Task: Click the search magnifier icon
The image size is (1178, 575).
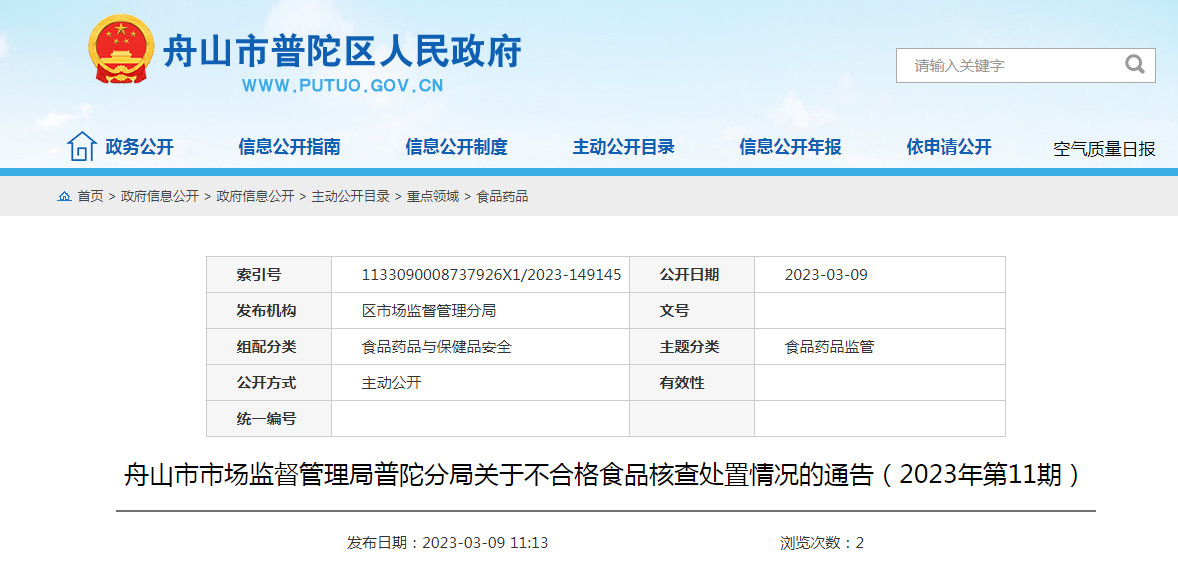Action: [x=1134, y=65]
